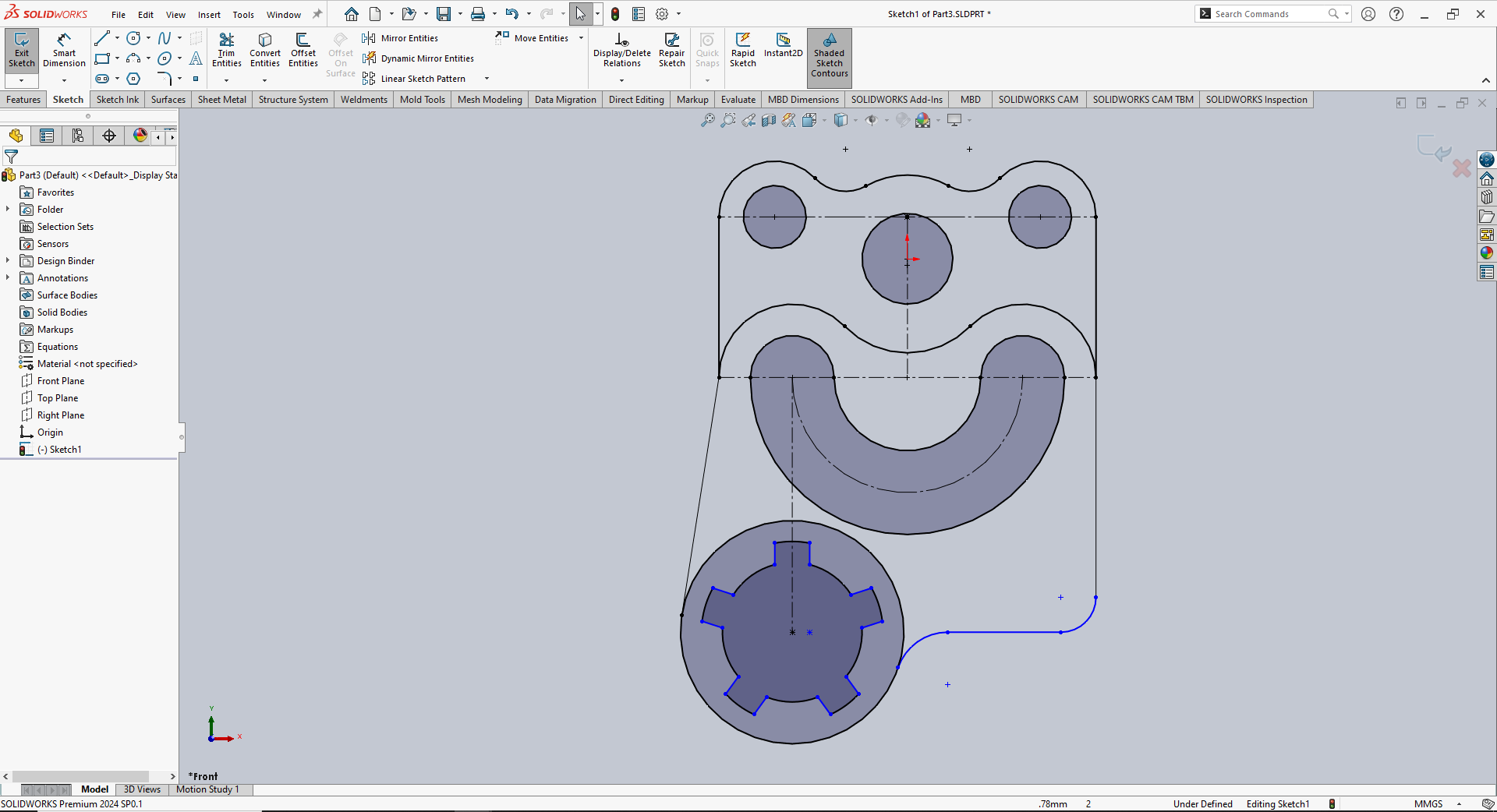Click the Instant2D icon
The image size is (1497, 812).
[x=783, y=45]
